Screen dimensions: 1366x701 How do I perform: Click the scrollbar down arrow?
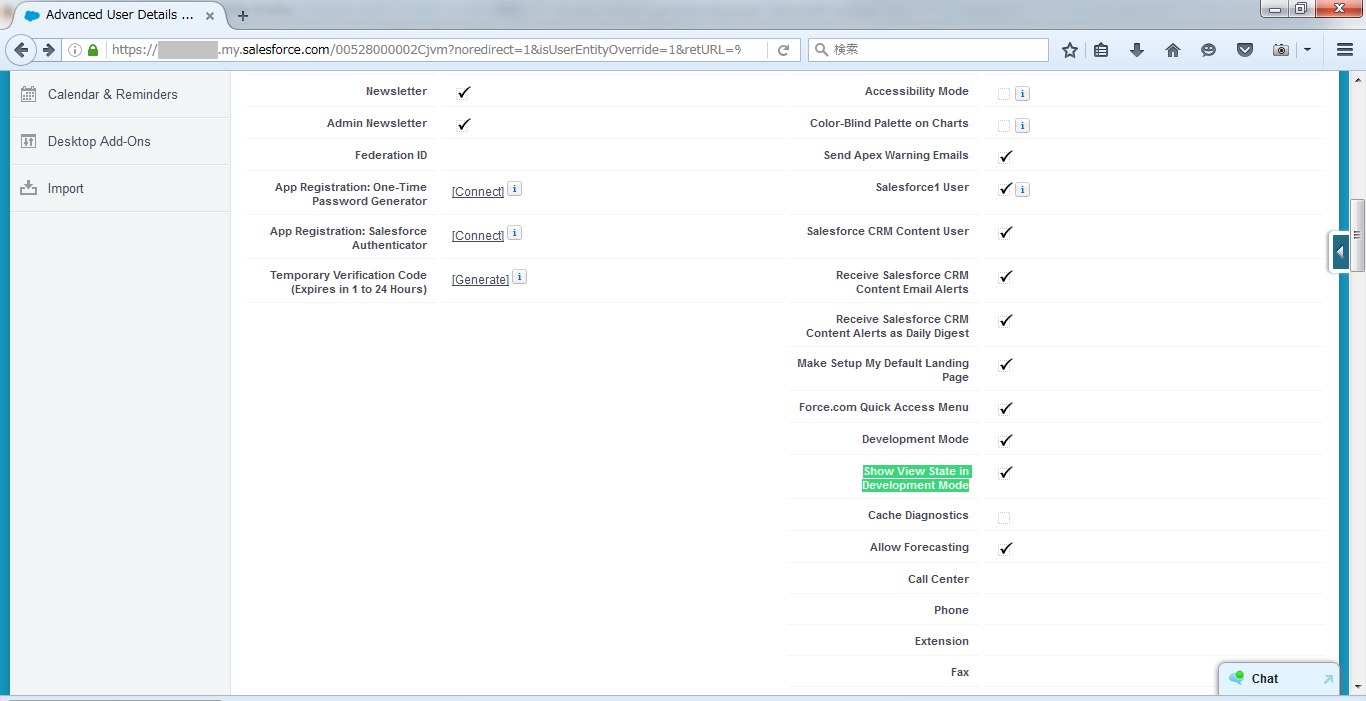point(1357,687)
